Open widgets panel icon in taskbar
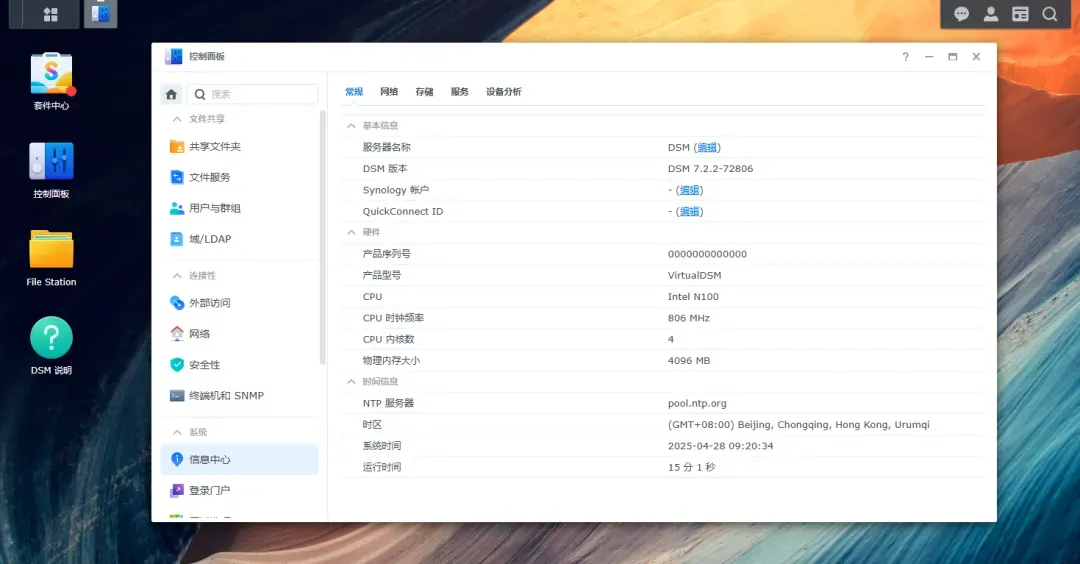This screenshot has width=1080, height=564. coord(1020,14)
